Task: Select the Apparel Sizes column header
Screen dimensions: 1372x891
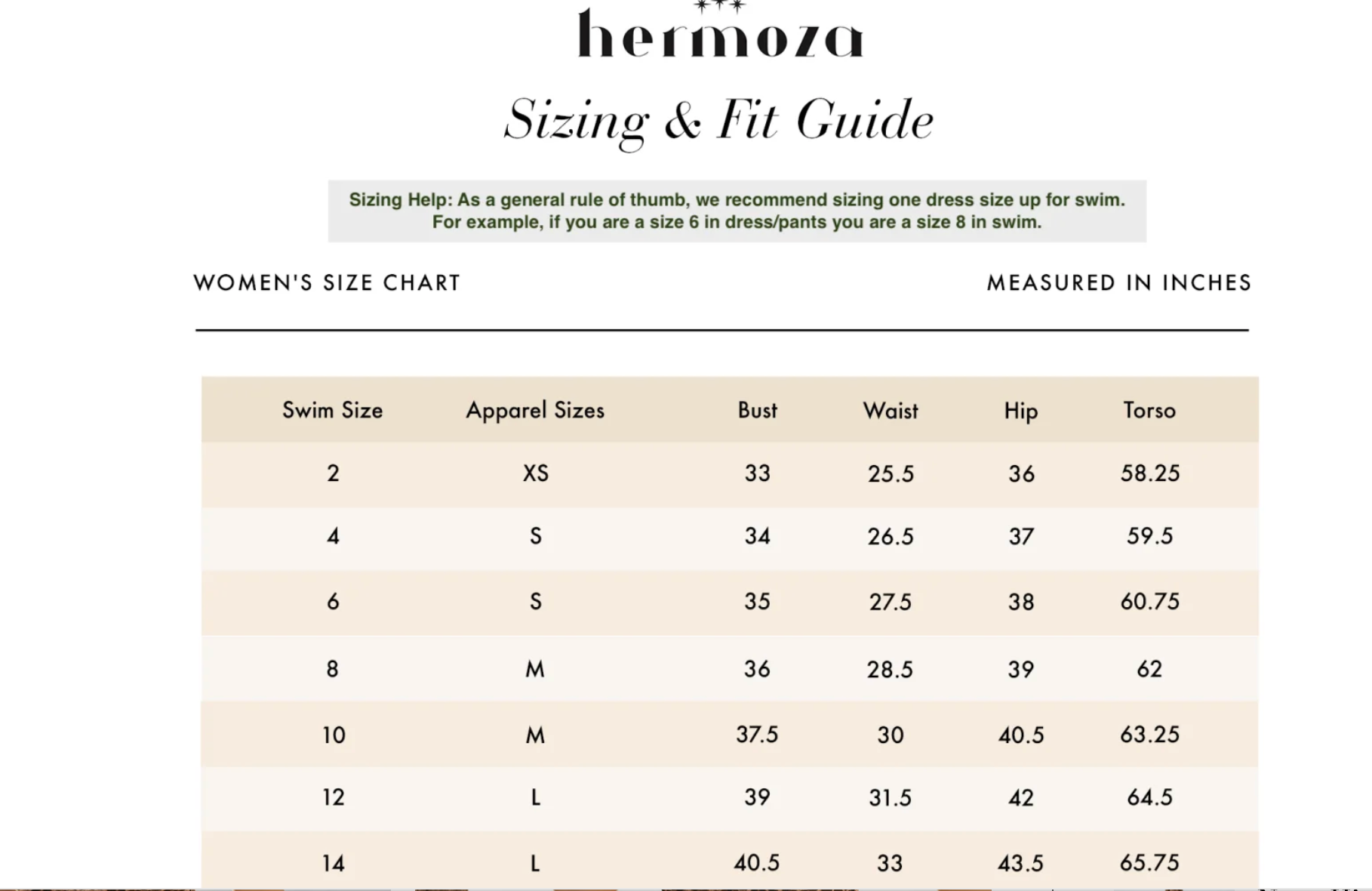Action: [x=535, y=410]
